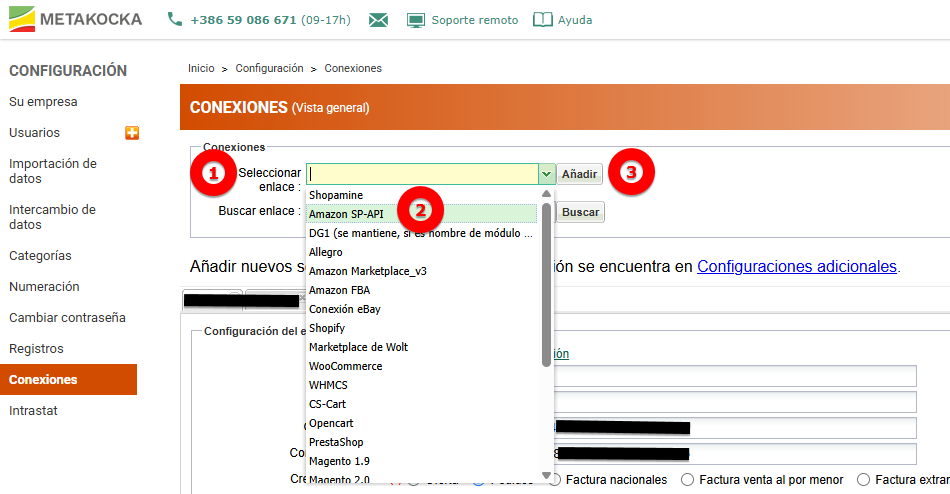The image size is (950, 494).
Task: Select Factura venta al por menor radio
Action: pyautogui.click(x=687, y=479)
